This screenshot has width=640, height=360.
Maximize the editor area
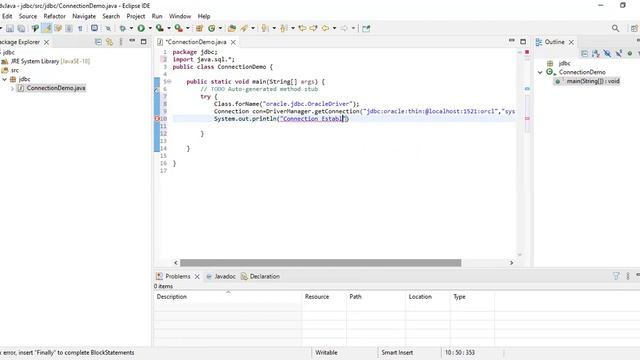point(523,41)
